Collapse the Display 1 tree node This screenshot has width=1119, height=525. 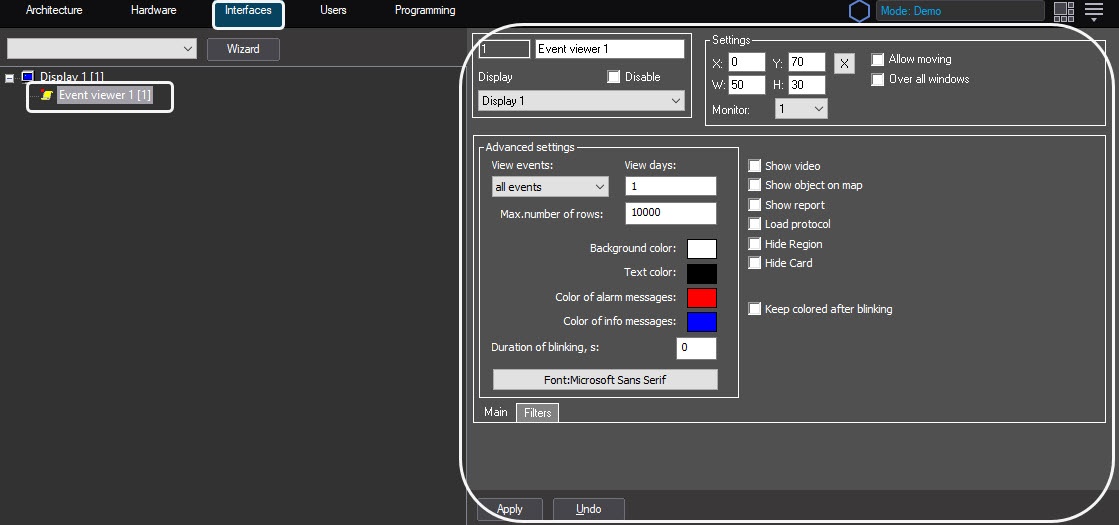[x=10, y=77]
